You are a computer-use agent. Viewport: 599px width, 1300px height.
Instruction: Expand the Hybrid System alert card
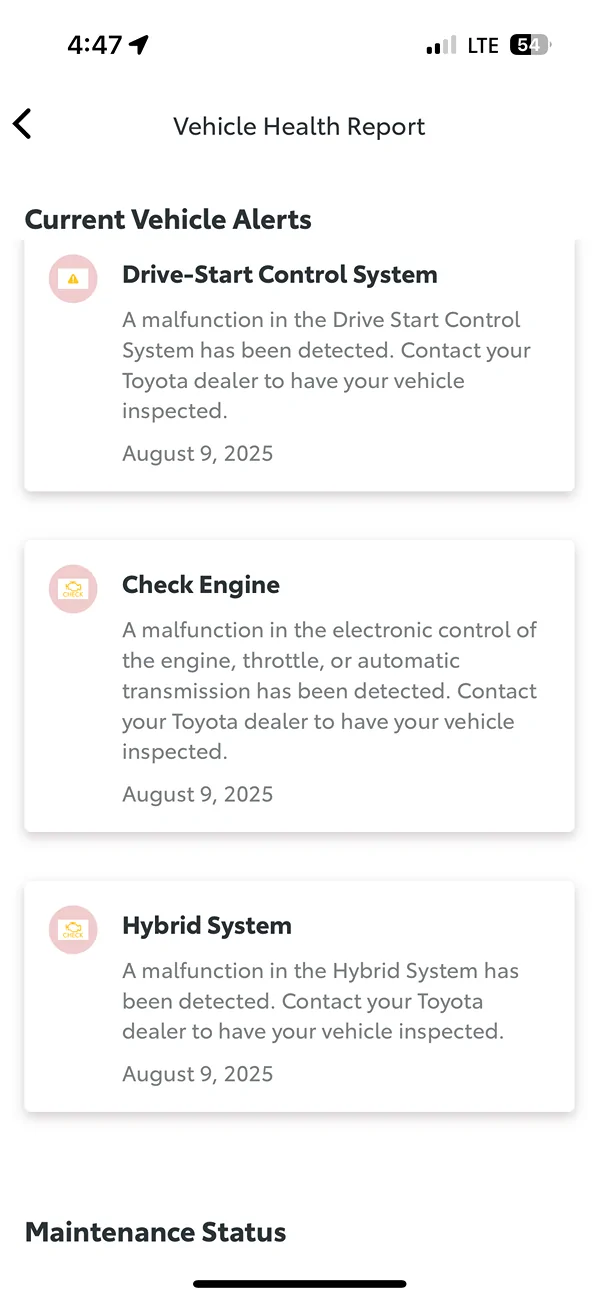[299, 997]
